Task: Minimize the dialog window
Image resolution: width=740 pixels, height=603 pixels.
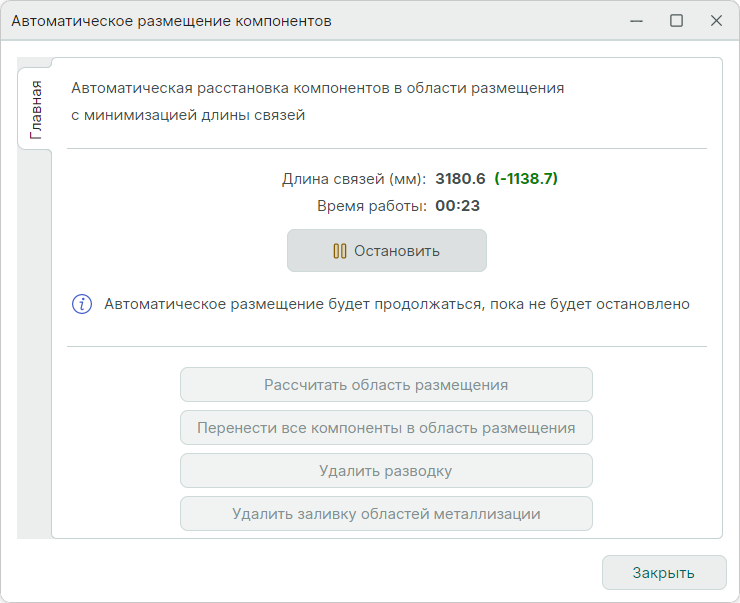Action: (637, 20)
